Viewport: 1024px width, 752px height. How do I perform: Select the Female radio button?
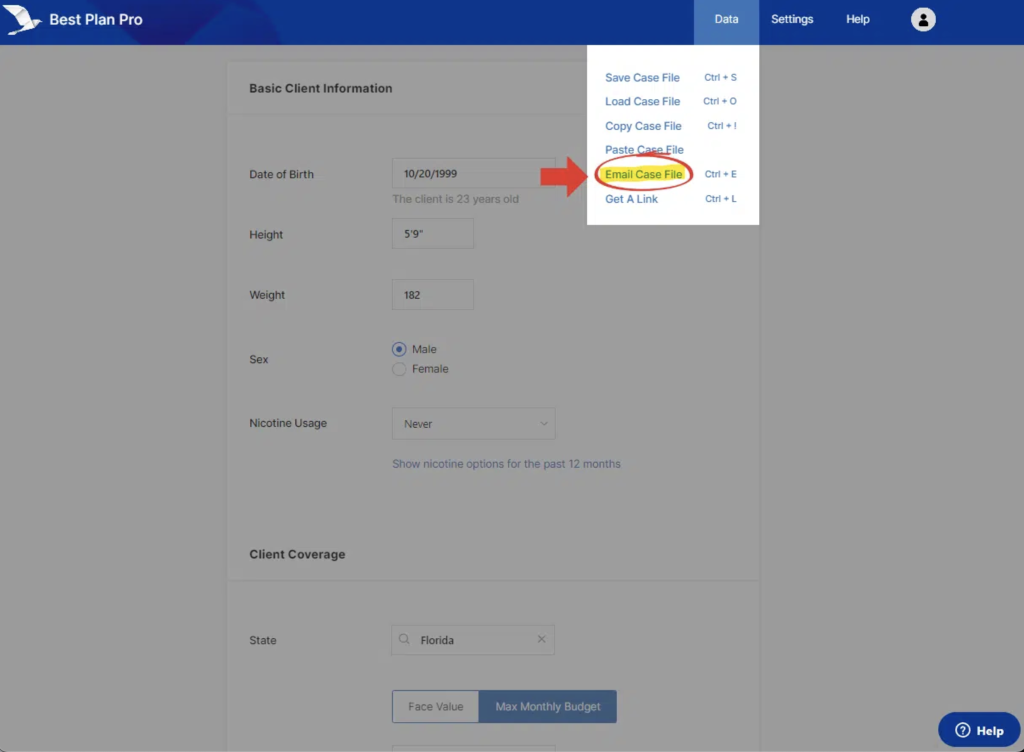[399, 369]
